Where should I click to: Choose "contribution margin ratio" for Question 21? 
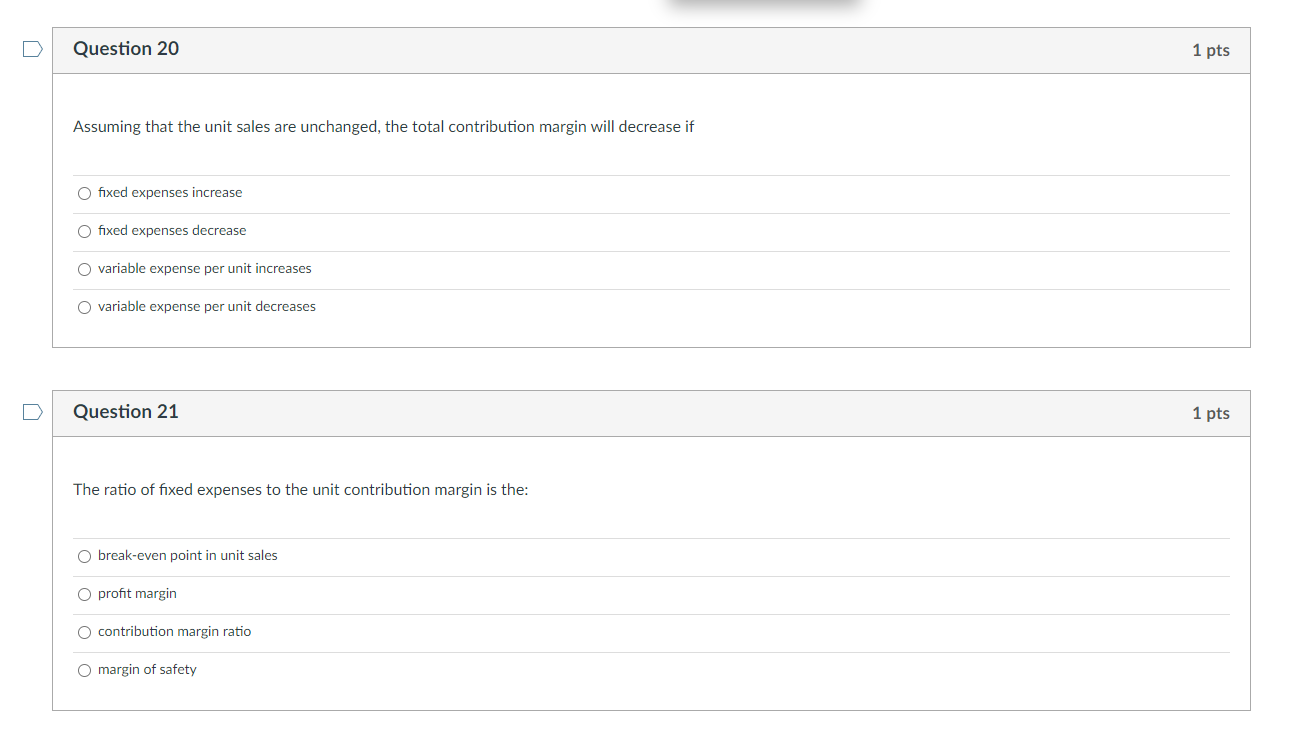(x=84, y=632)
